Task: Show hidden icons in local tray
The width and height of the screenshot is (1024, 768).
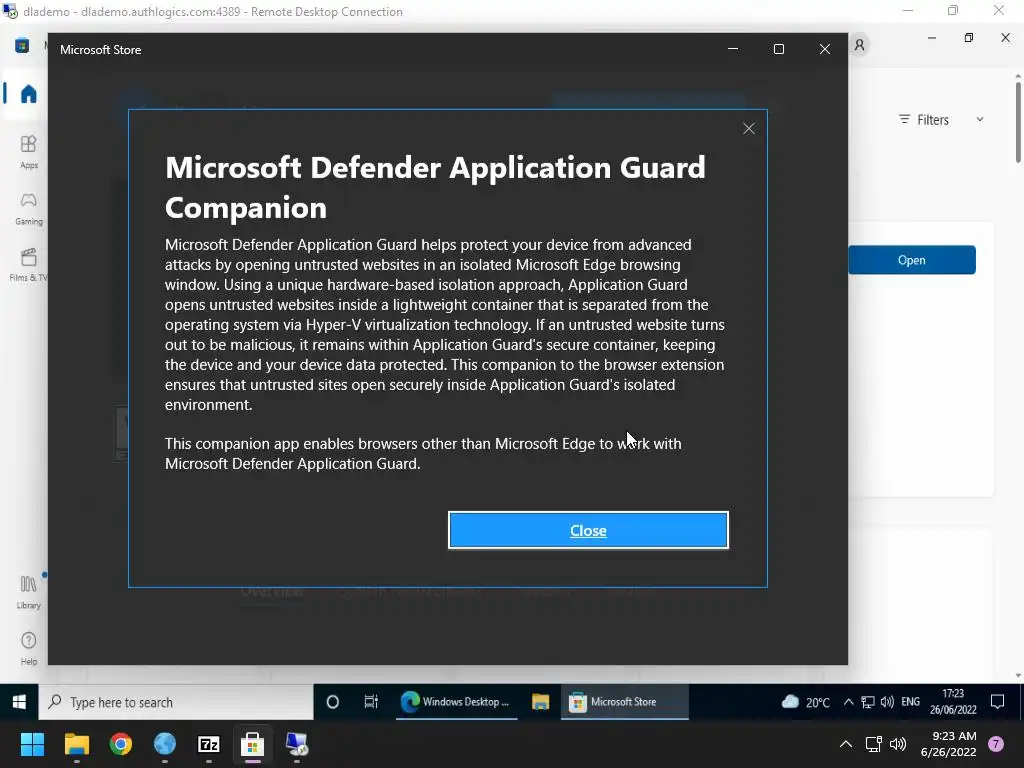Action: 846,744
